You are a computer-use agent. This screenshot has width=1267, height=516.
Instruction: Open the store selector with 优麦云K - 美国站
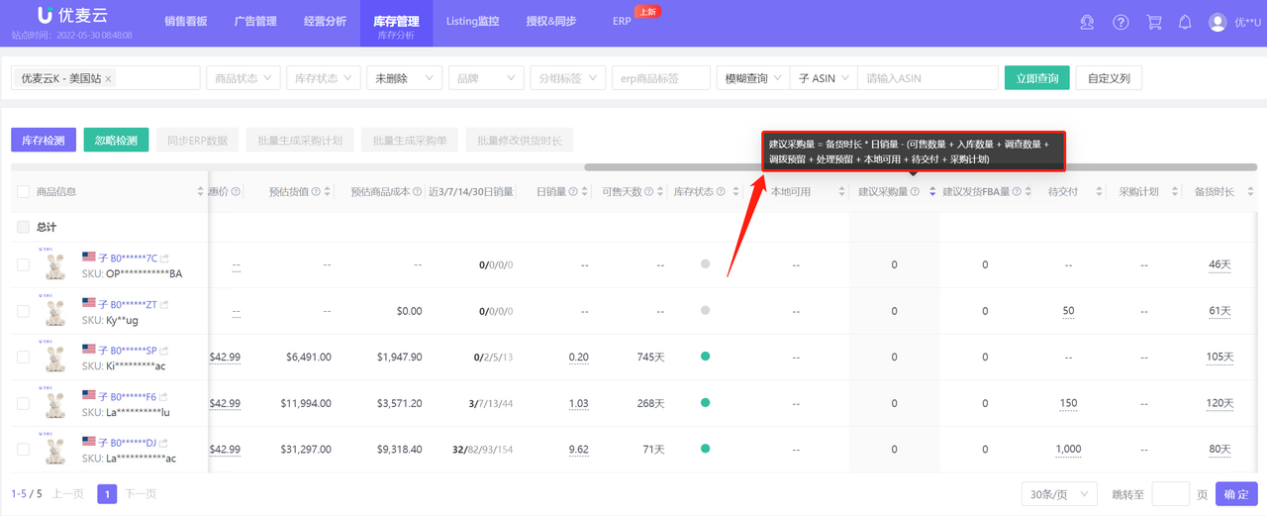click(106, 78)
